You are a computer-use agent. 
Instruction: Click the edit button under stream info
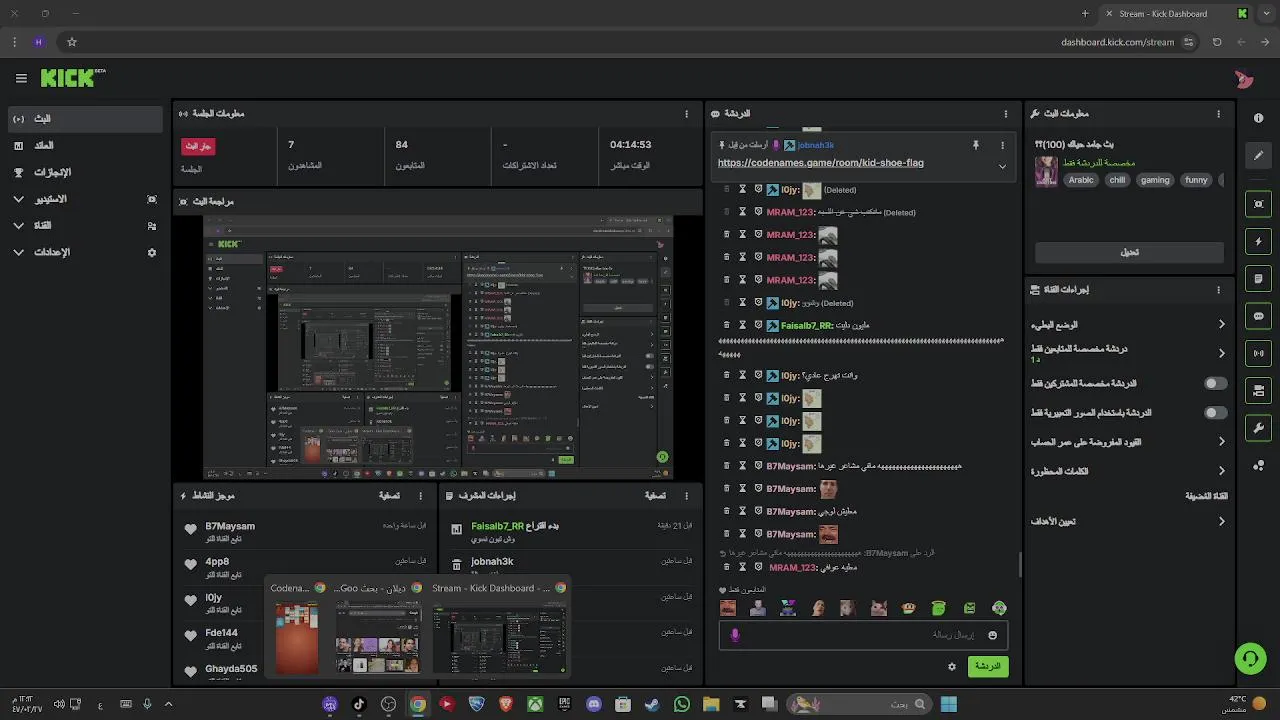pyautogui.click(x=1129, y=252)
